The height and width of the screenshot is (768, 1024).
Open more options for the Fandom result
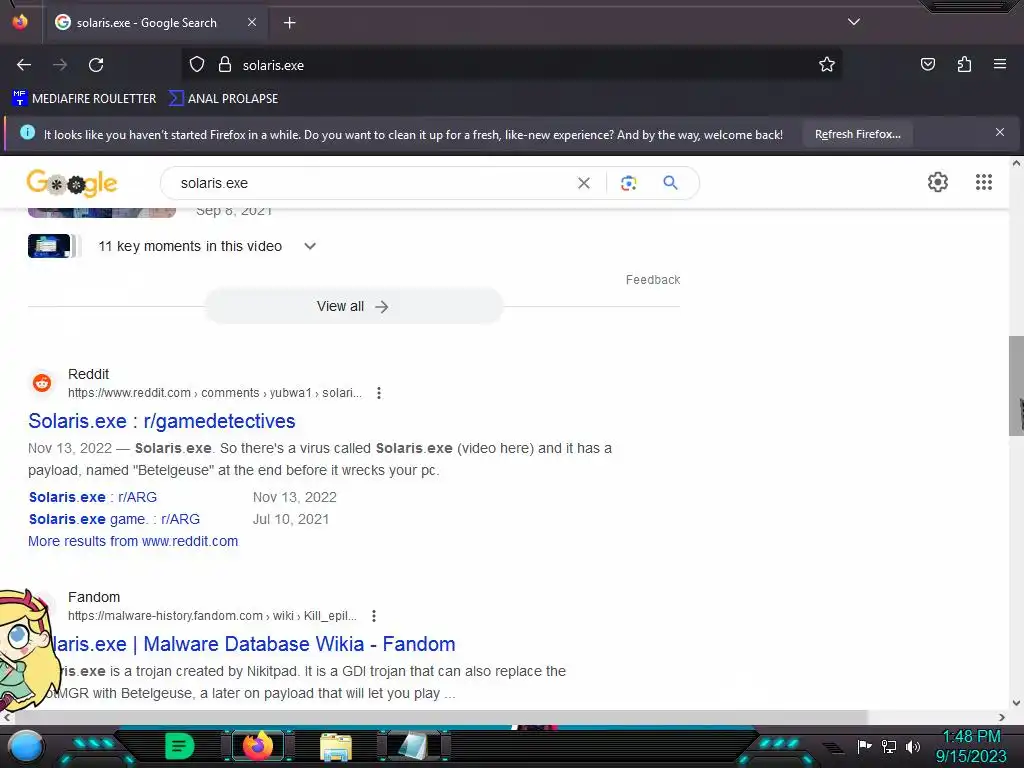point(374,616)
